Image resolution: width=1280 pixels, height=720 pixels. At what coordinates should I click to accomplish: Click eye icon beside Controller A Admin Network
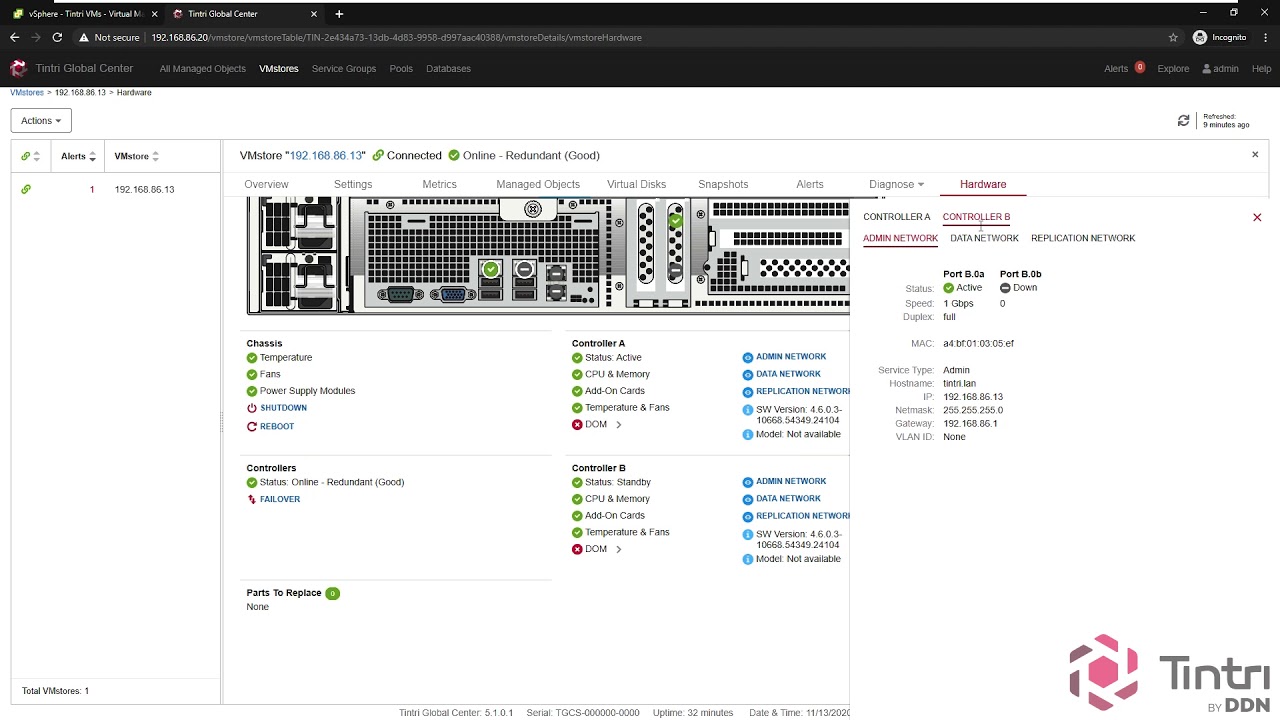pyautogui.click(x=748, y=357)
